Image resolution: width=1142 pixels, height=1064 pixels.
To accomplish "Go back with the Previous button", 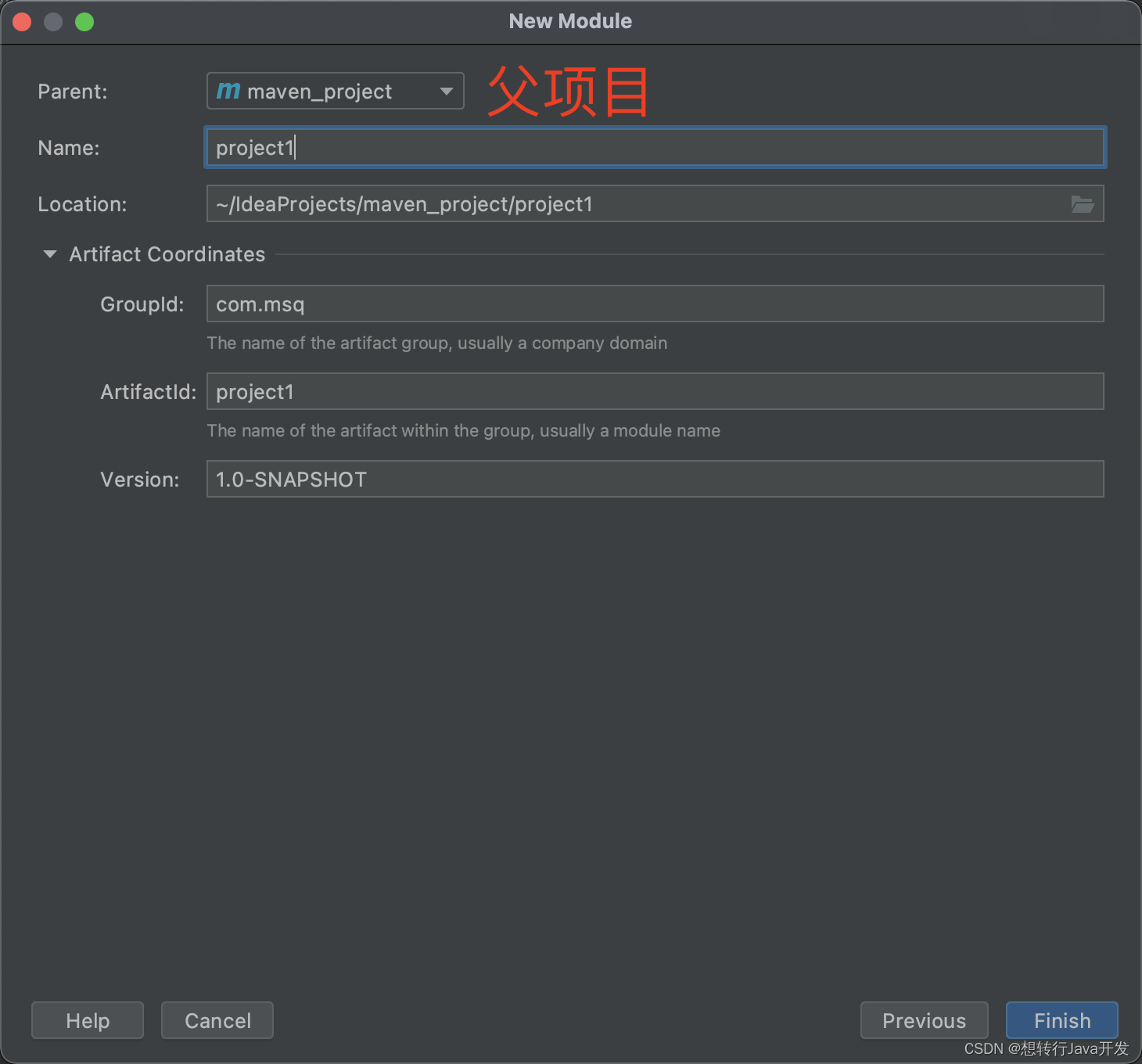I will [925, 1020].
